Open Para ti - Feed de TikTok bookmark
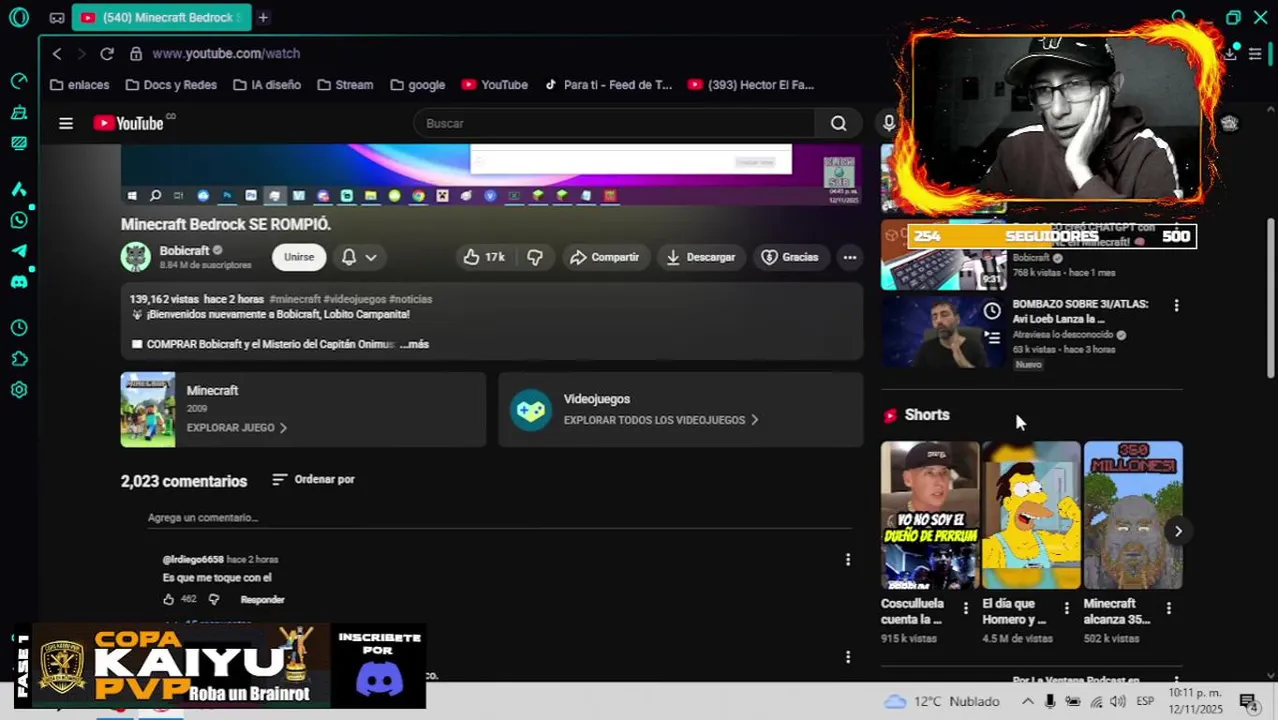 click(x=608, y=85)
